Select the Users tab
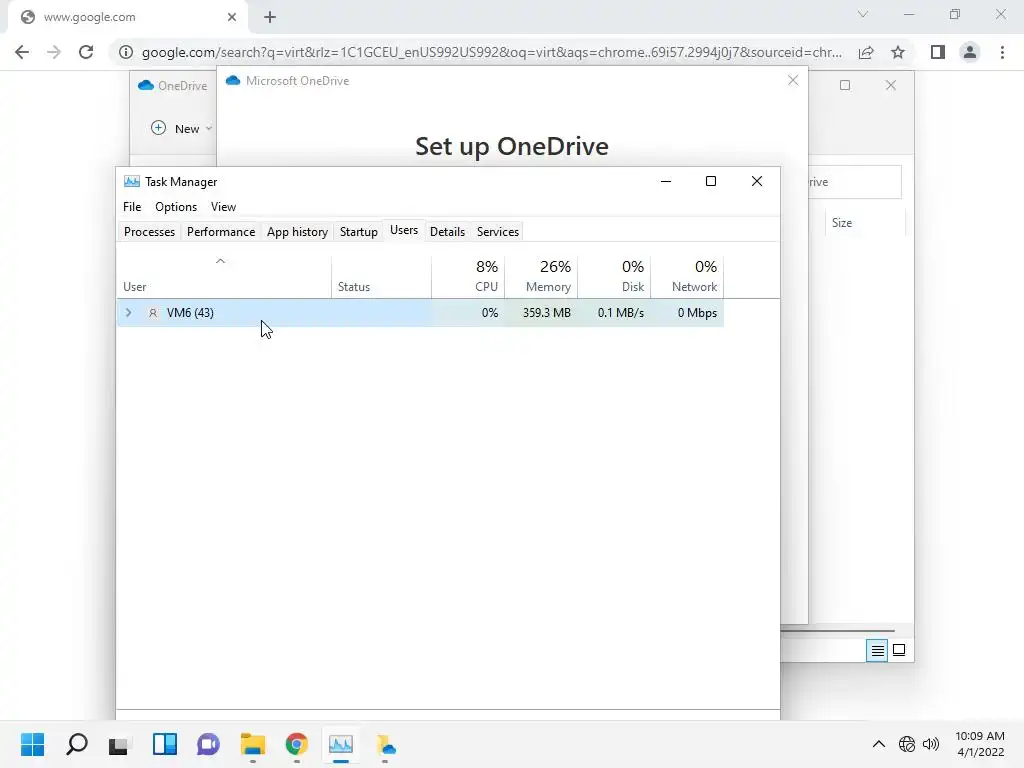The image size is (1024, 768). (x=404, y=230)
